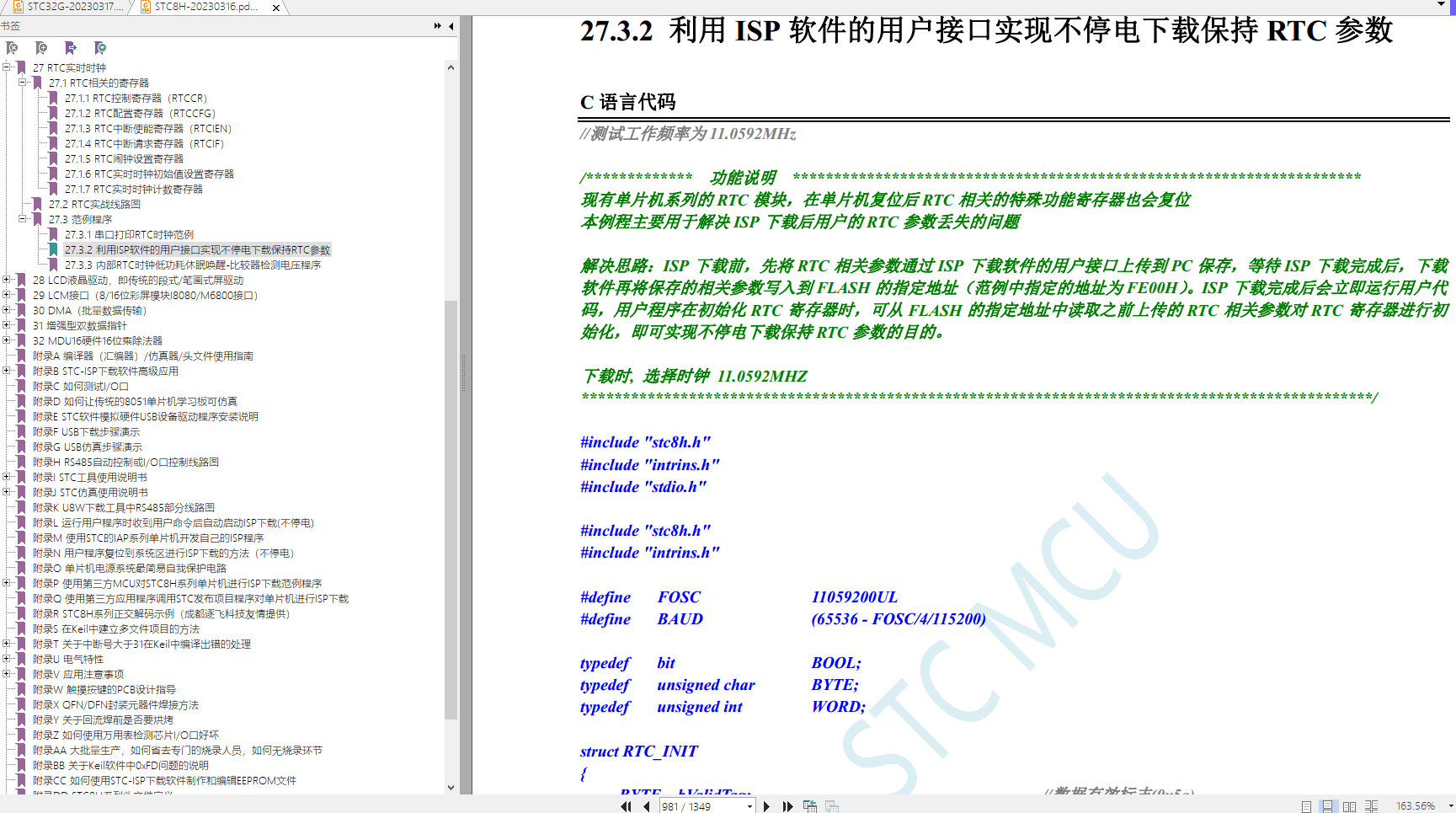Click bookmark icon next to 附录F USB下载步骤演示
Screen dimensions: 1456x813
22,431
